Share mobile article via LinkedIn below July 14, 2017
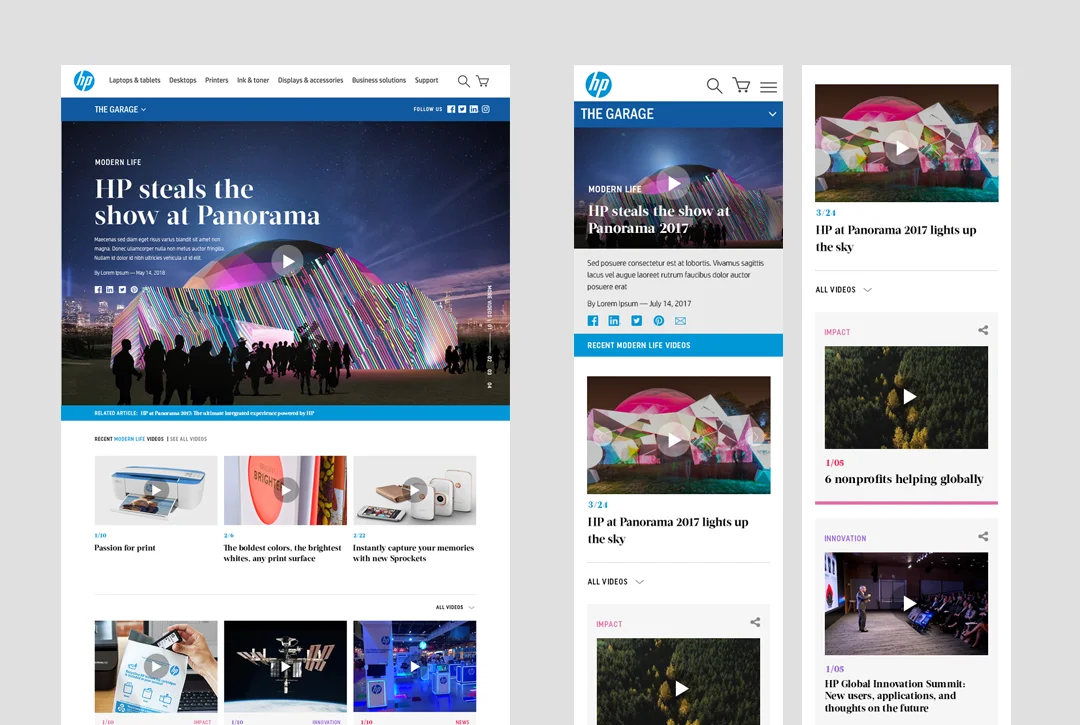1080x725 pixels. 614,321
